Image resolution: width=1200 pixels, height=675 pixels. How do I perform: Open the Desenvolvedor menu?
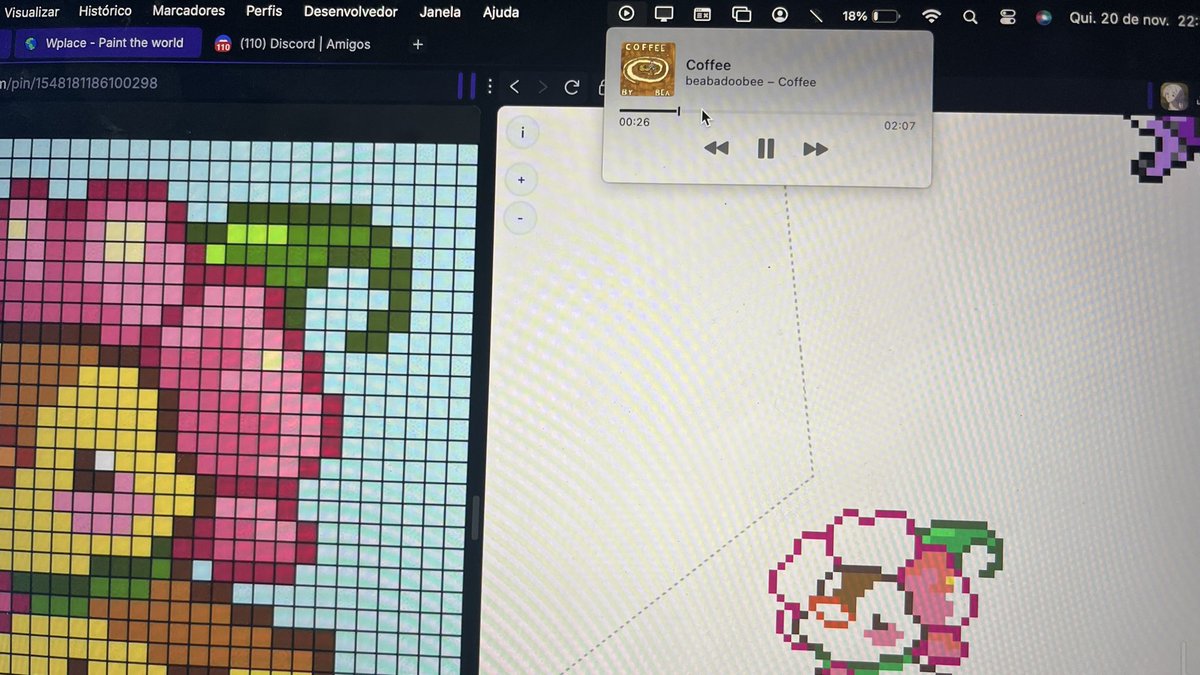pyautogui.click(x=350, y=12)
